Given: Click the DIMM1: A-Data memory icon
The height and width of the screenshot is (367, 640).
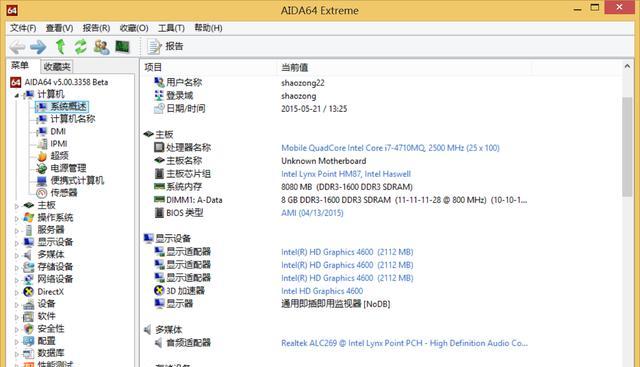Looking at the screenshot, I should [x=159, y=200].
